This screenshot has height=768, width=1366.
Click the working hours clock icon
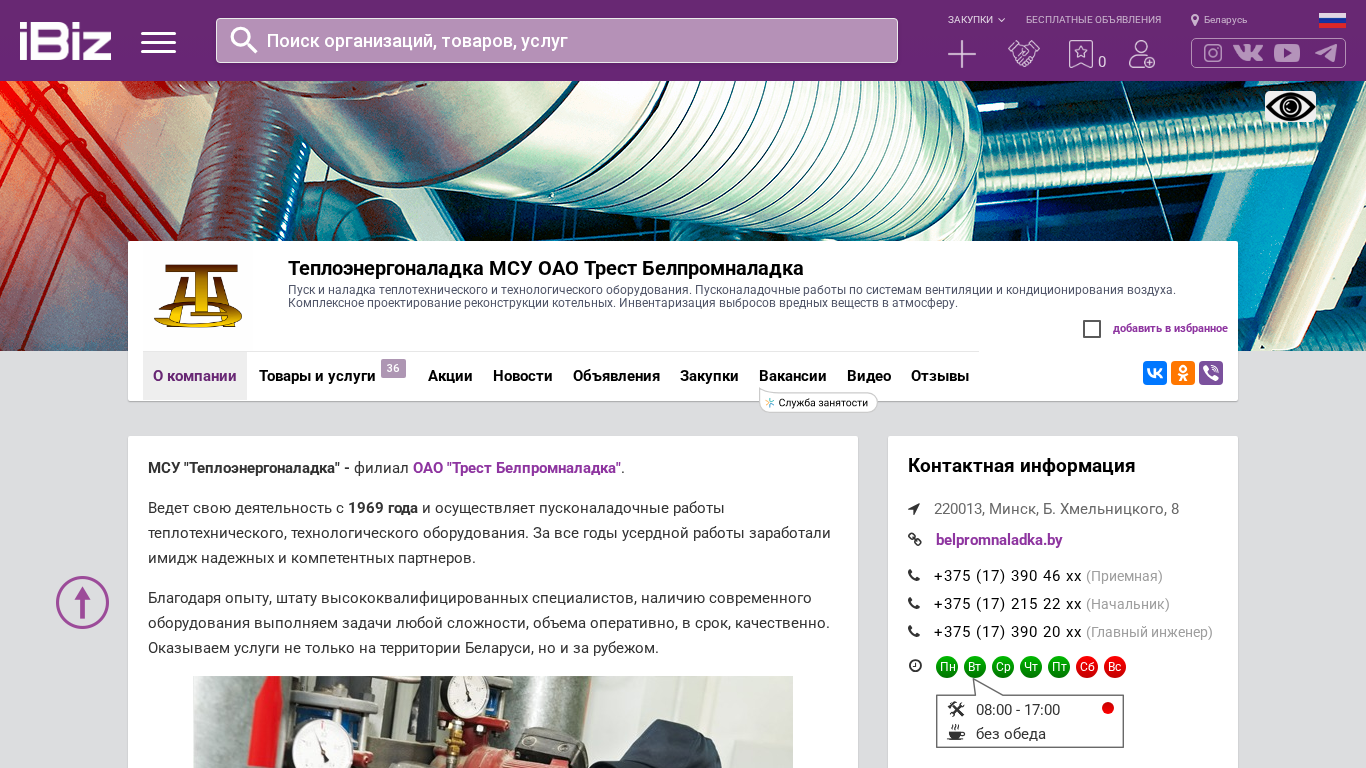point(915,666)
